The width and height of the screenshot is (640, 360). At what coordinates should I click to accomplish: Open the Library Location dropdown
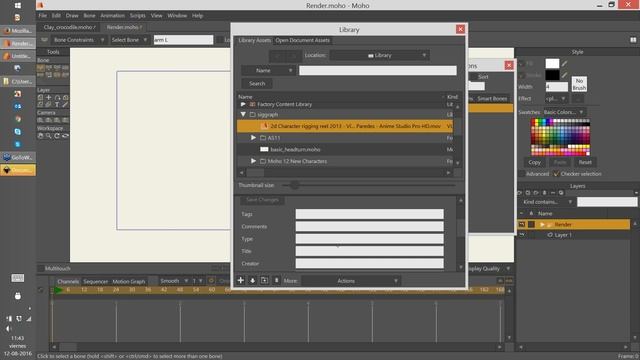click(379, 56)
